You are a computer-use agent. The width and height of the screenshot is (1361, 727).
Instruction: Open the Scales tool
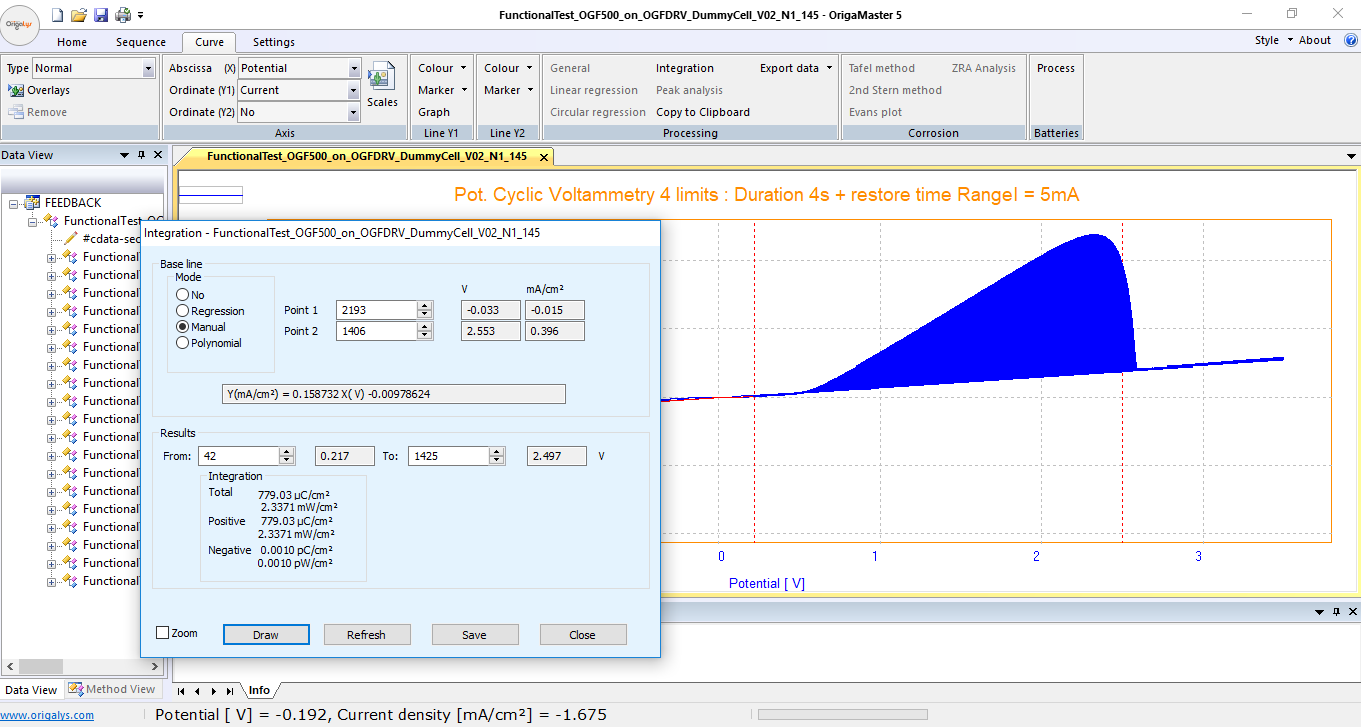coord(381,86)
